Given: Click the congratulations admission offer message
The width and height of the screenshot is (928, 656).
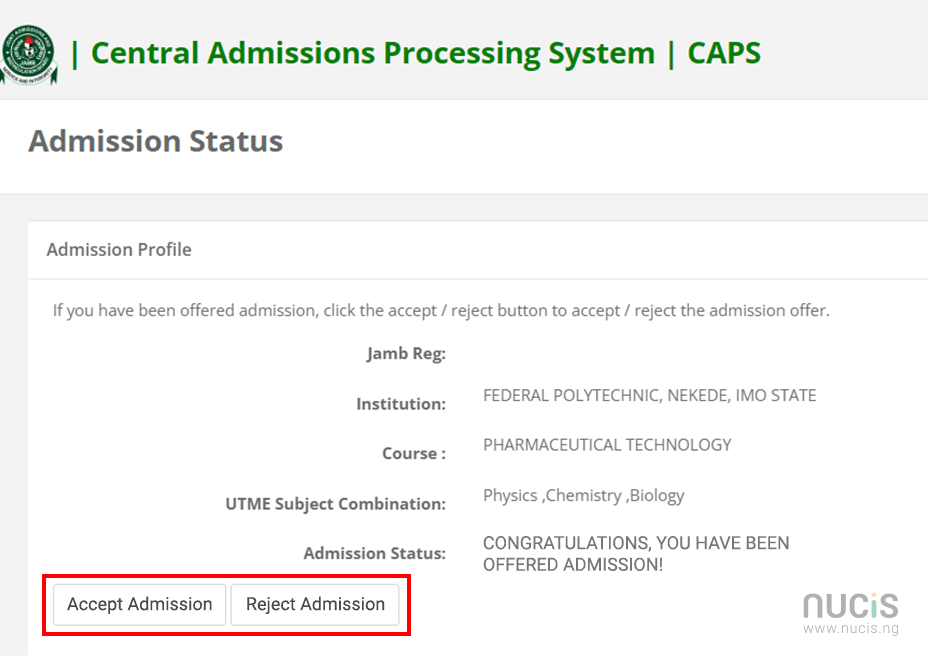Looking at the screenshot, I should [x=636, y=554].
